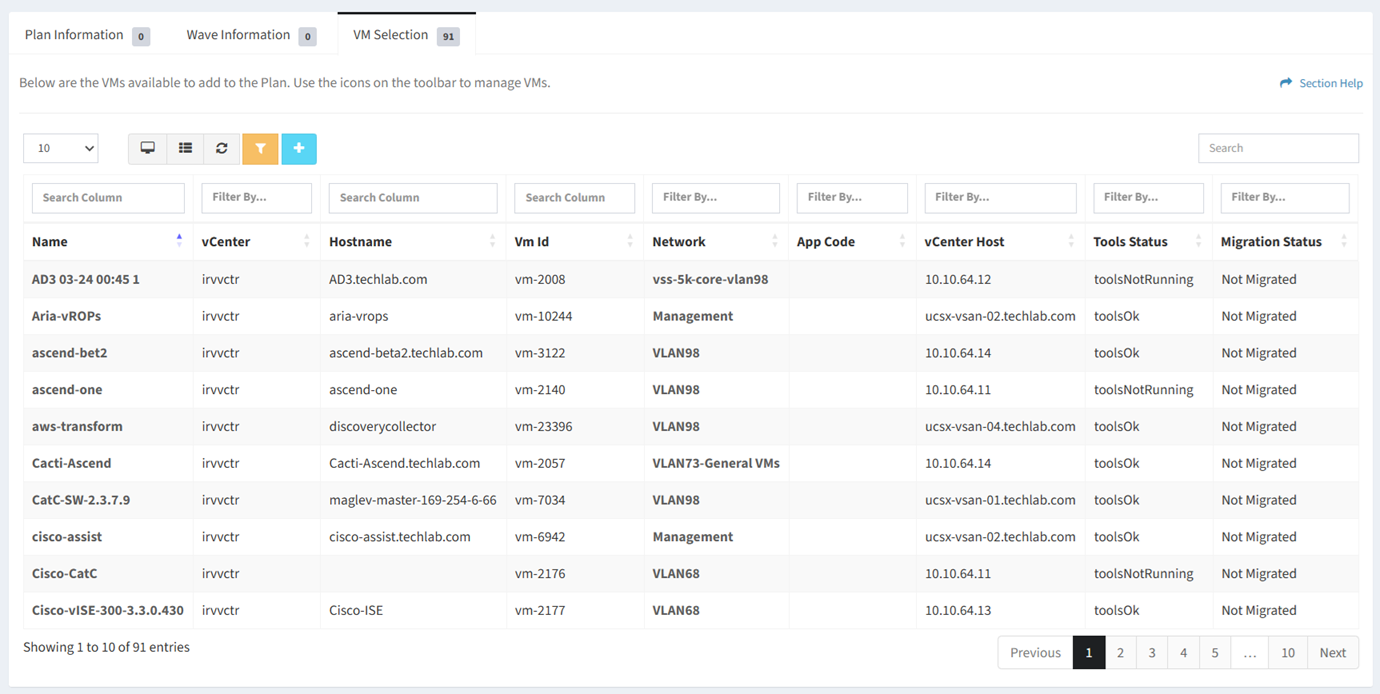Click the blue plus add button
Viewport: 1380px width, 694px height.
[299, 148]
